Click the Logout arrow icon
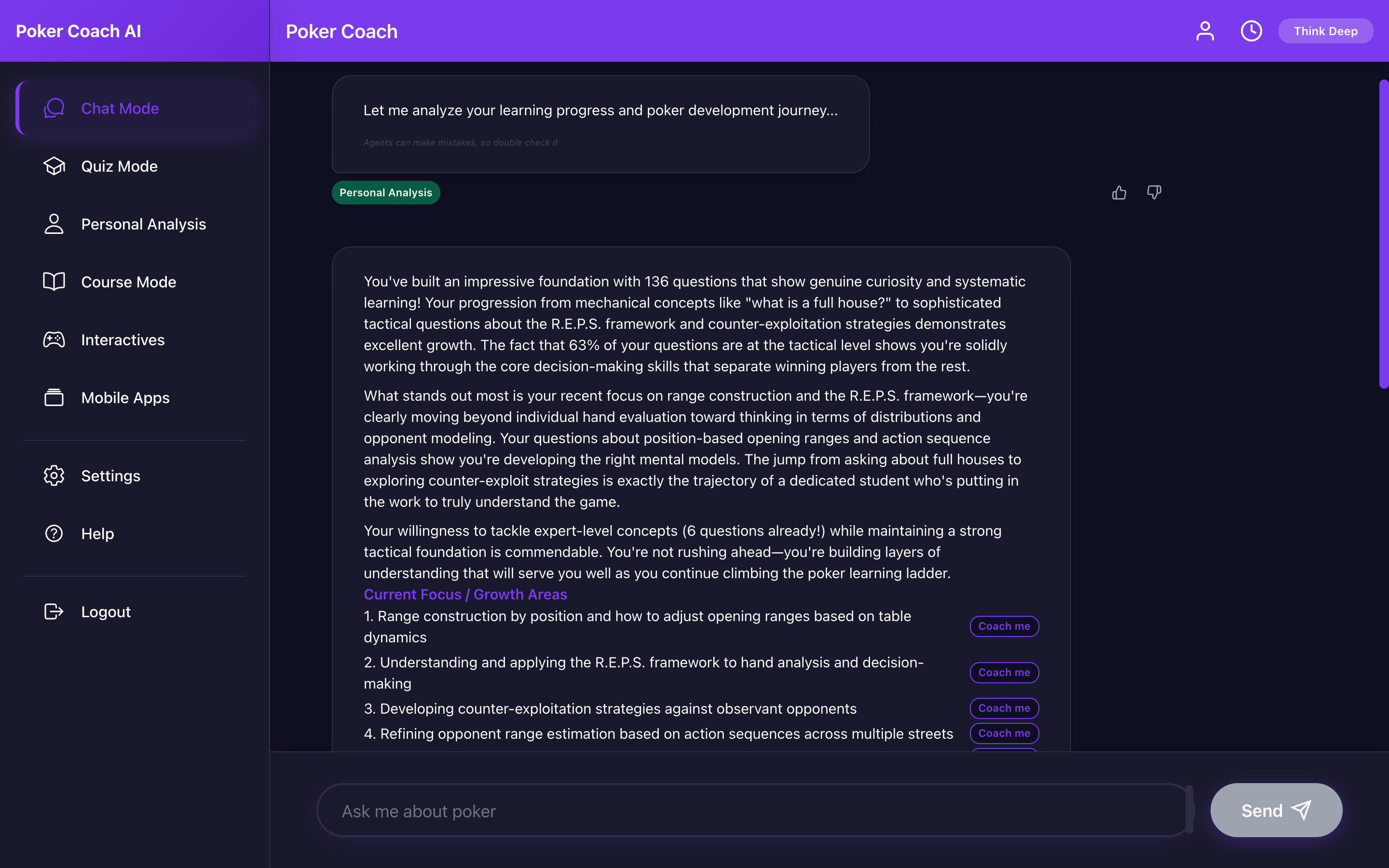This screenshot has height=868, width=1389. tap(54, 611)
